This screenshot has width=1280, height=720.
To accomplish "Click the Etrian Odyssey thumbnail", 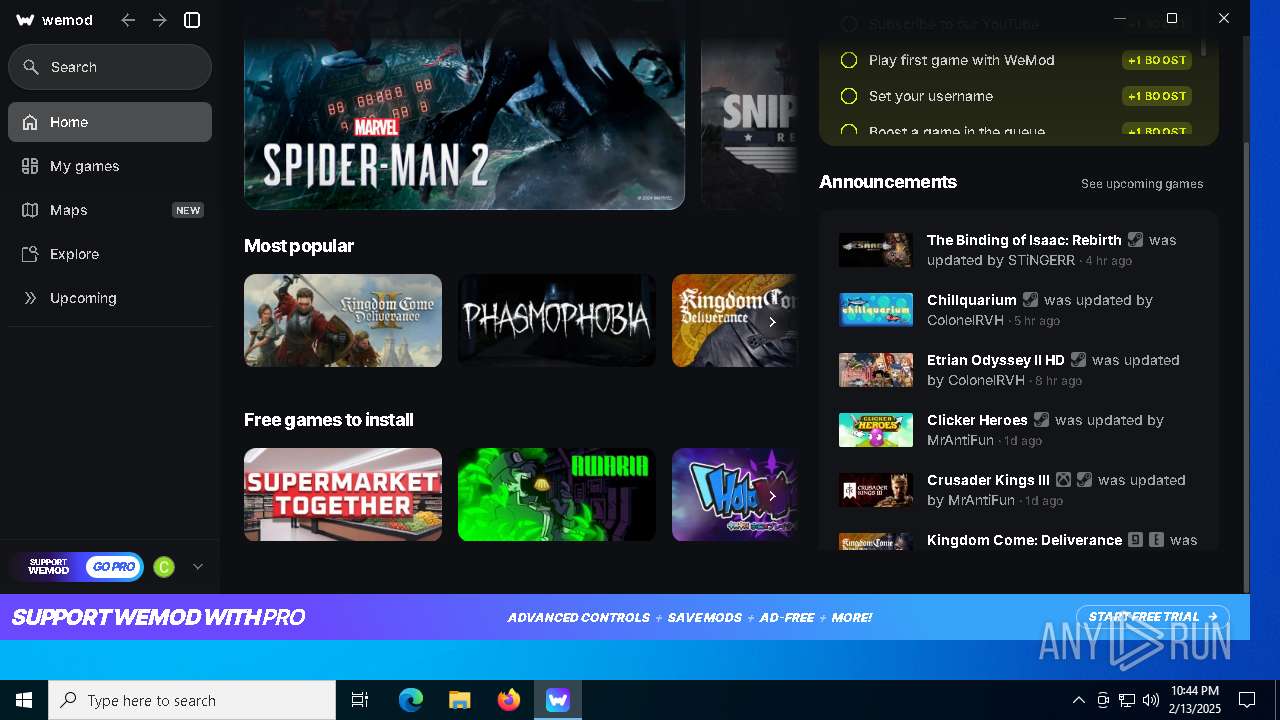I will click(x=876, y=370).
